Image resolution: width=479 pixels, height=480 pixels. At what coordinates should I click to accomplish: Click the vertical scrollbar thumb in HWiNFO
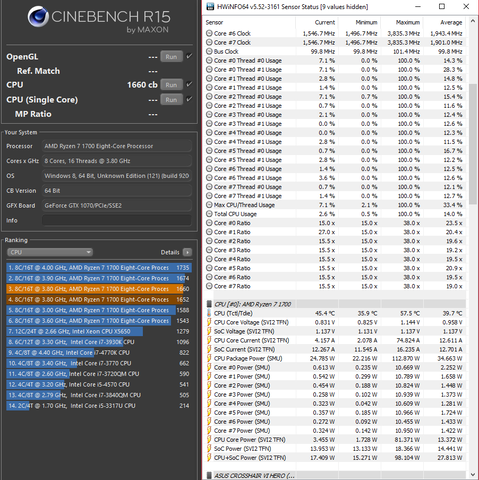point(473,143)
